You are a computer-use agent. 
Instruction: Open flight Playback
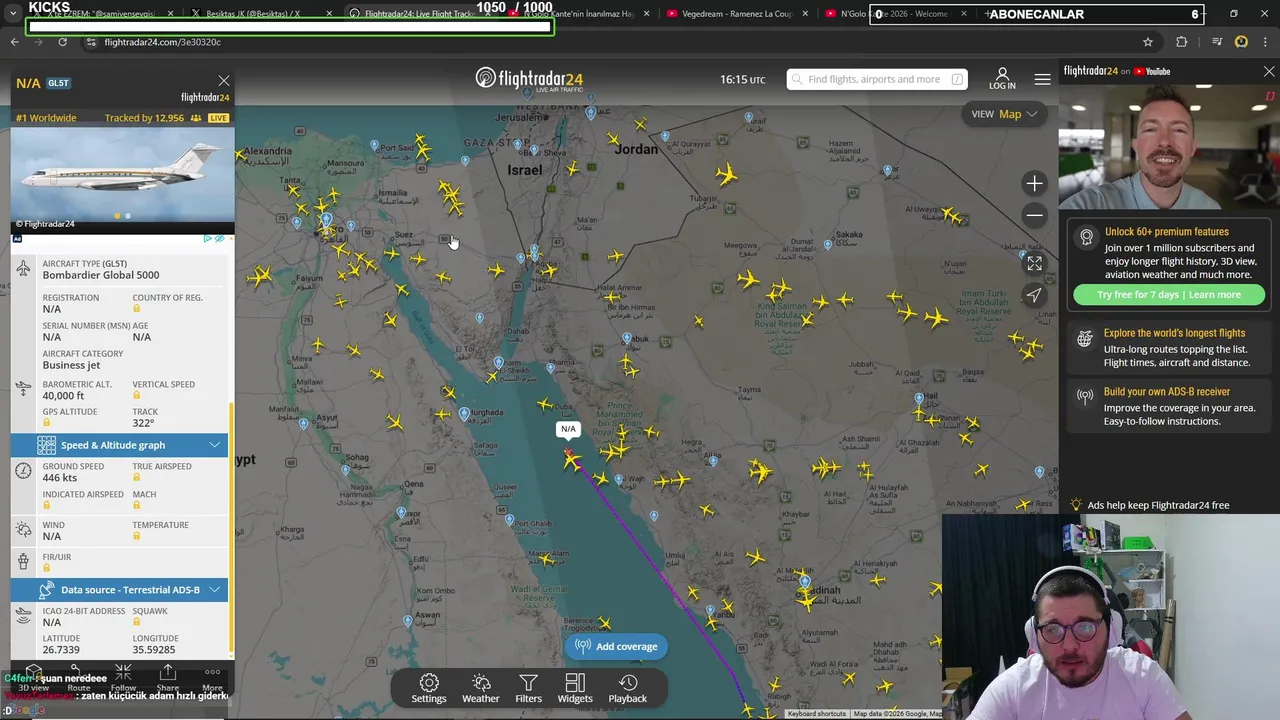coord(628,688)
